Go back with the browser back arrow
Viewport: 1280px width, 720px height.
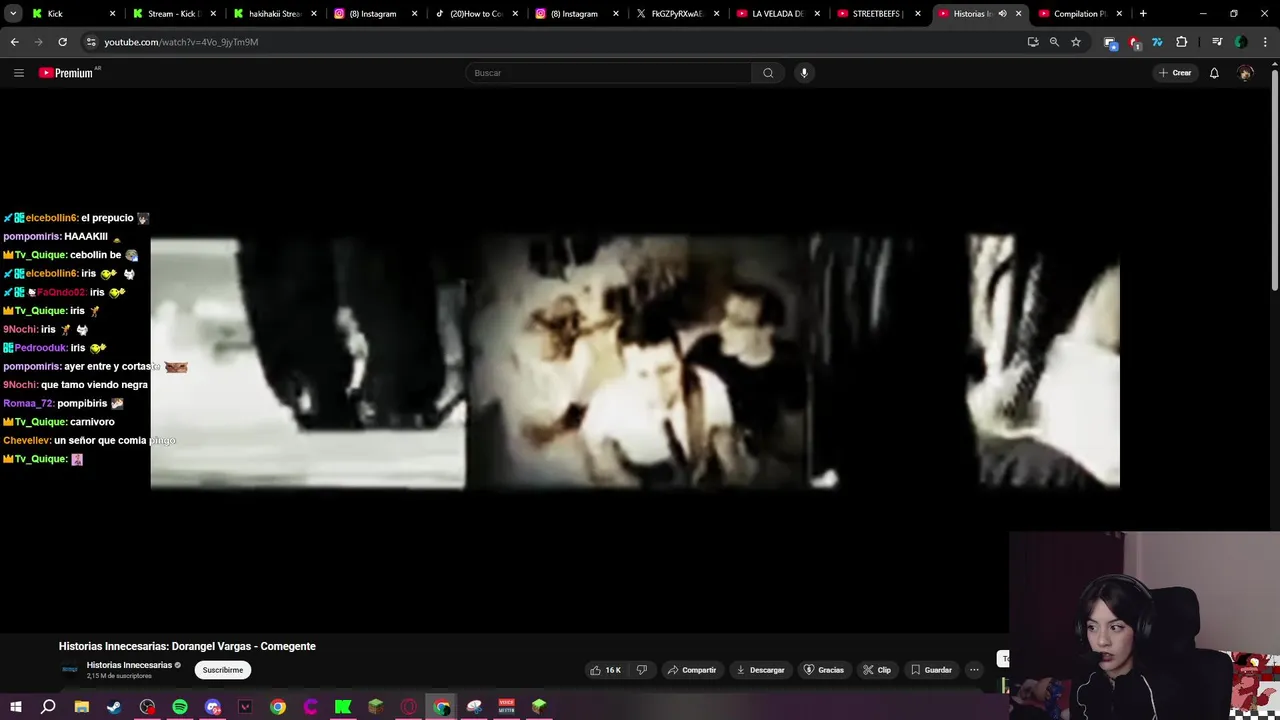pyautogui.click(x=14, y=42)
